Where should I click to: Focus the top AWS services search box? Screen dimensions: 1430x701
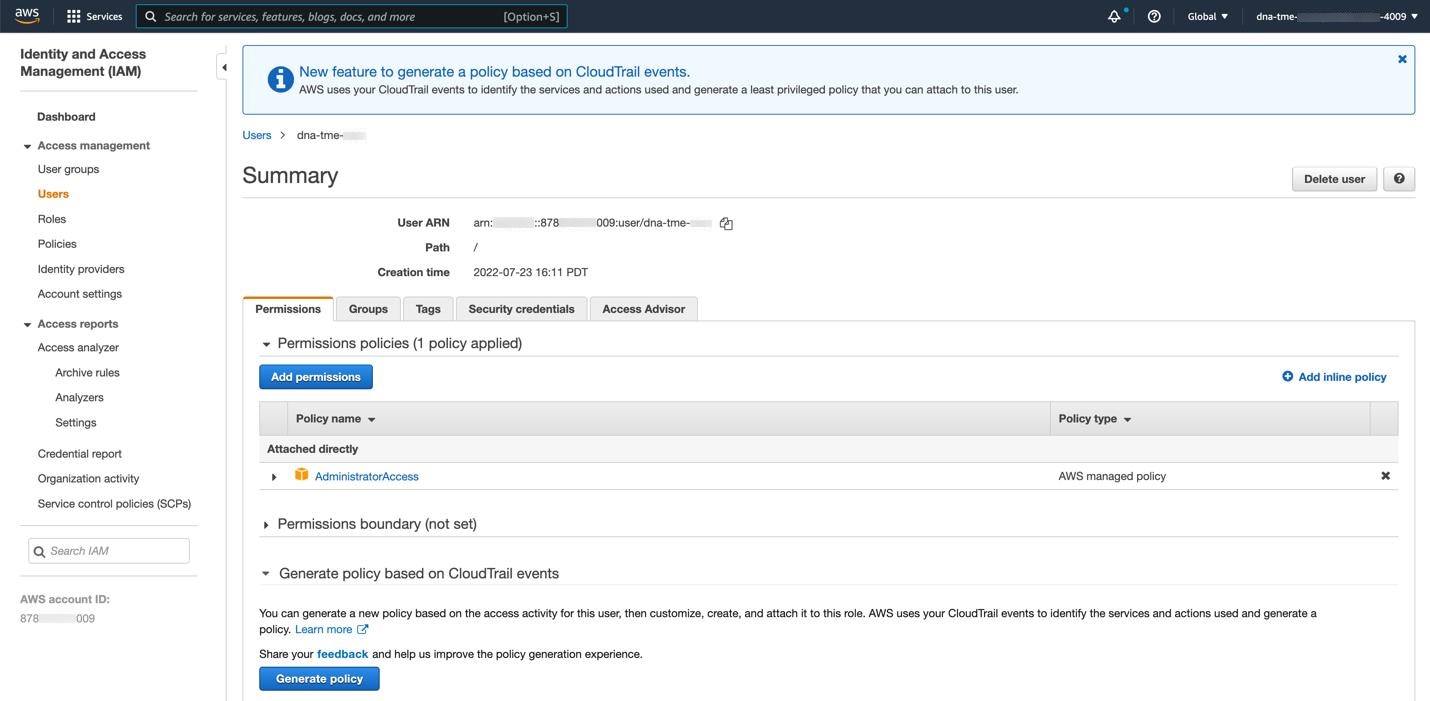point(352,16)
